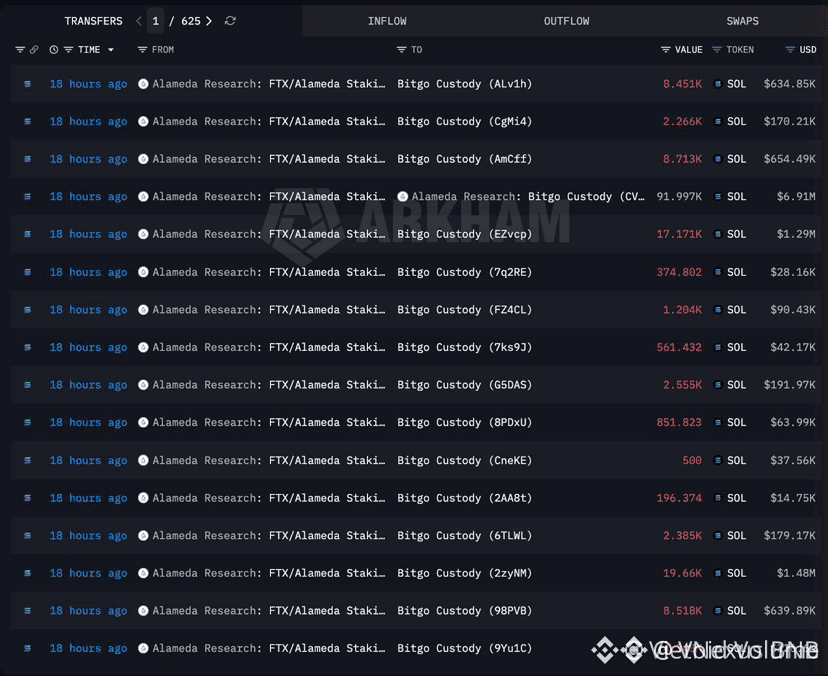Viewport: 828px width, 676px height.
Task: Open the TRANSFERS tab
Action: (x=93, y=21)
